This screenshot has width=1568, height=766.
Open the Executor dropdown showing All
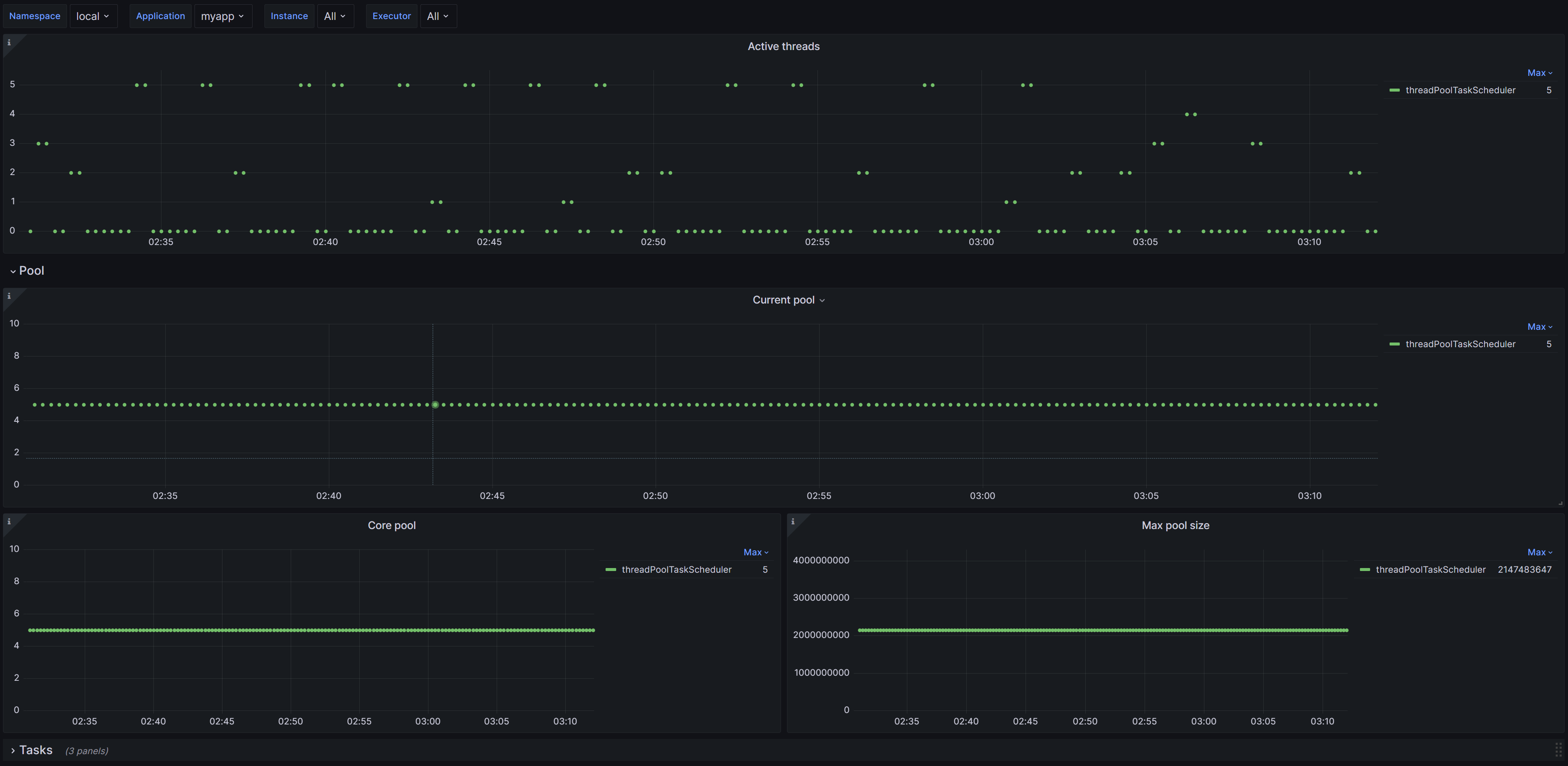[x=438, y=17]
